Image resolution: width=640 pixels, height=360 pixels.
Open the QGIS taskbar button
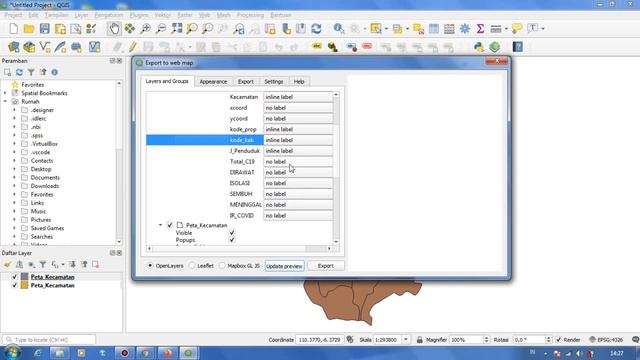(x=188, y=353)
